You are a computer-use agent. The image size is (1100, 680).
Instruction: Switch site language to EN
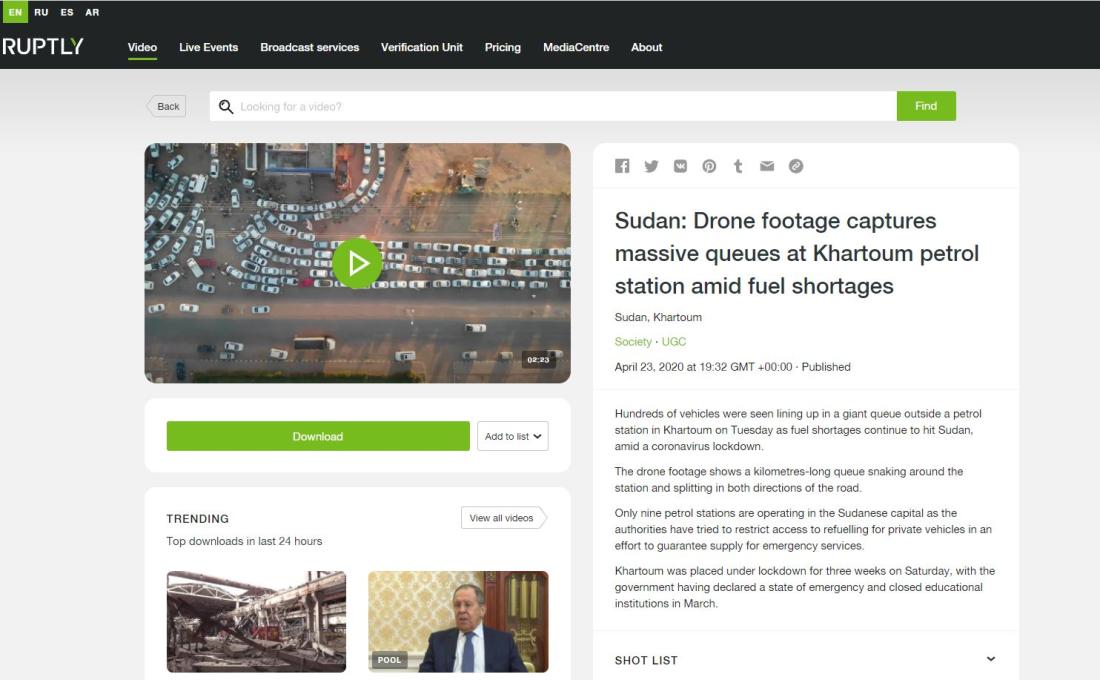[15, 12]
